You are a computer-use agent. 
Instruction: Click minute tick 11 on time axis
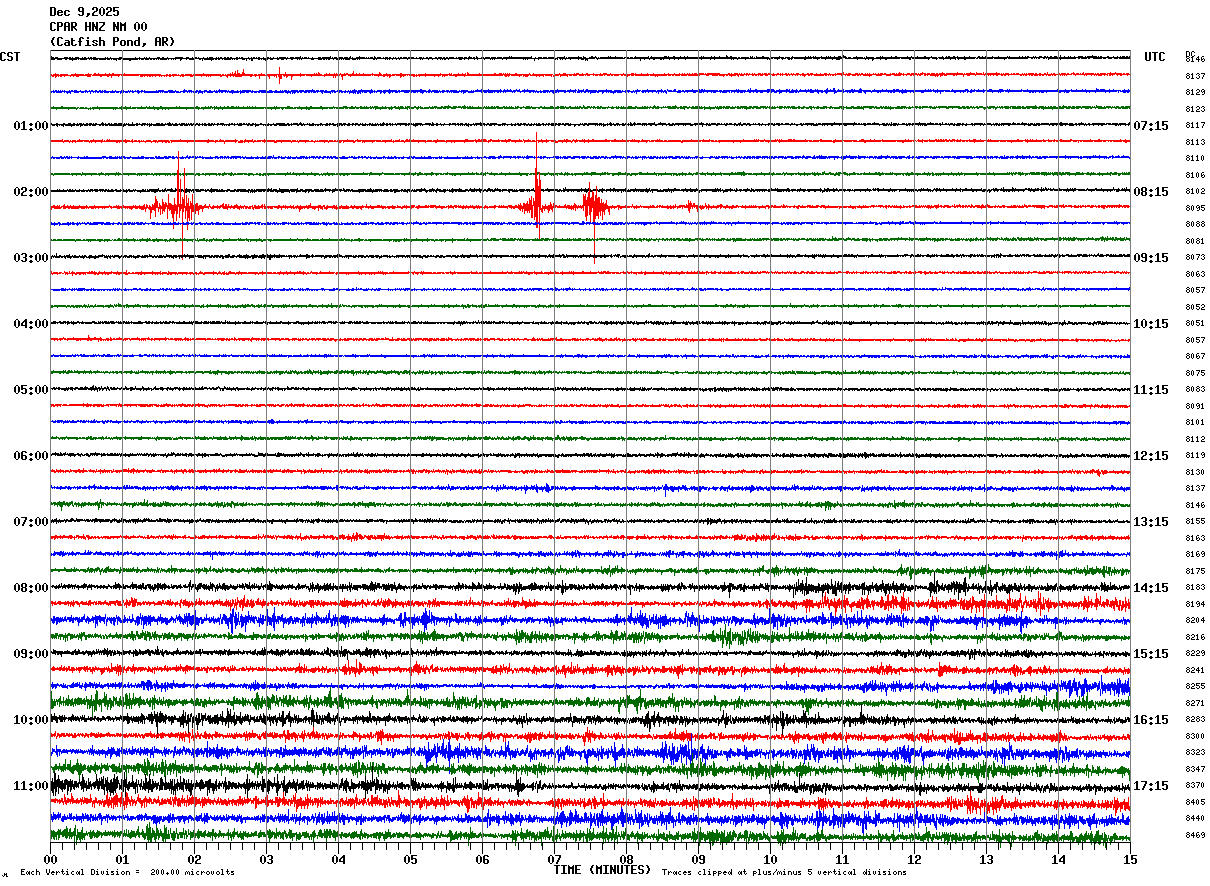tap(842, 859)
